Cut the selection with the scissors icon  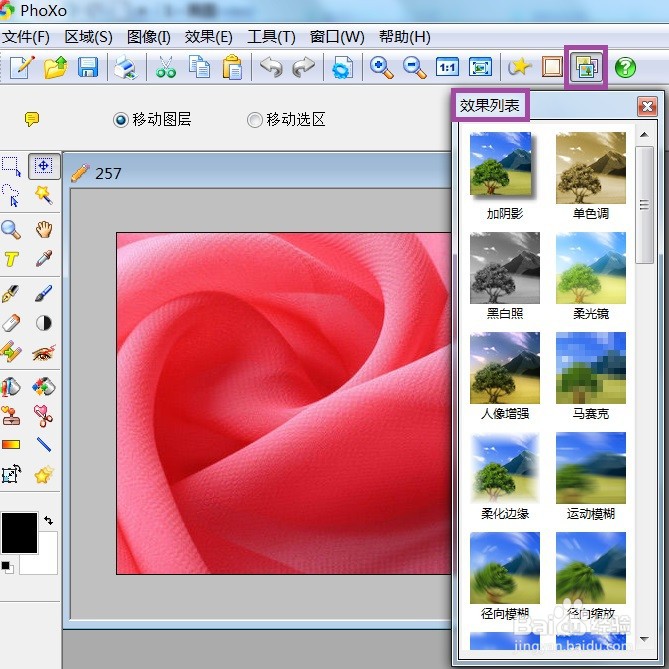[166, 67]
